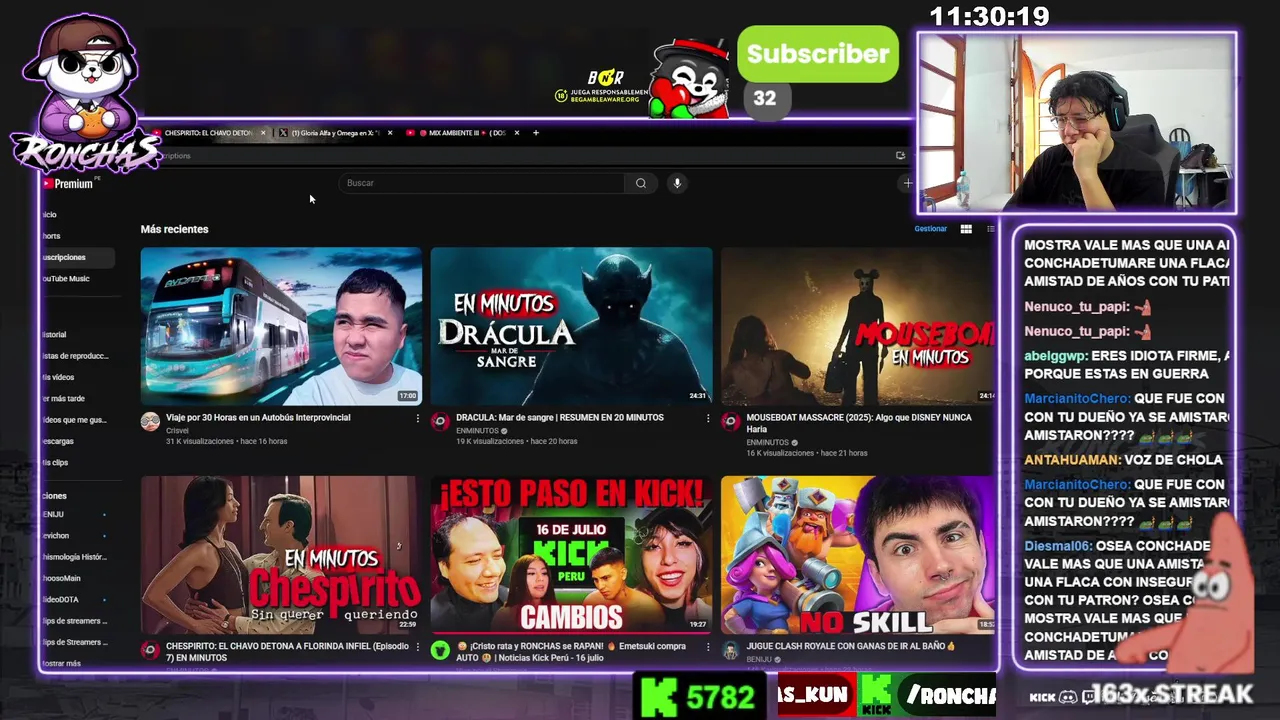The width and height of the screenshot is (1280, 720).
Task: Open Chespirito Sin querer queriendo thumbnail
Action: pyautogui.click(x=281, y=555)
